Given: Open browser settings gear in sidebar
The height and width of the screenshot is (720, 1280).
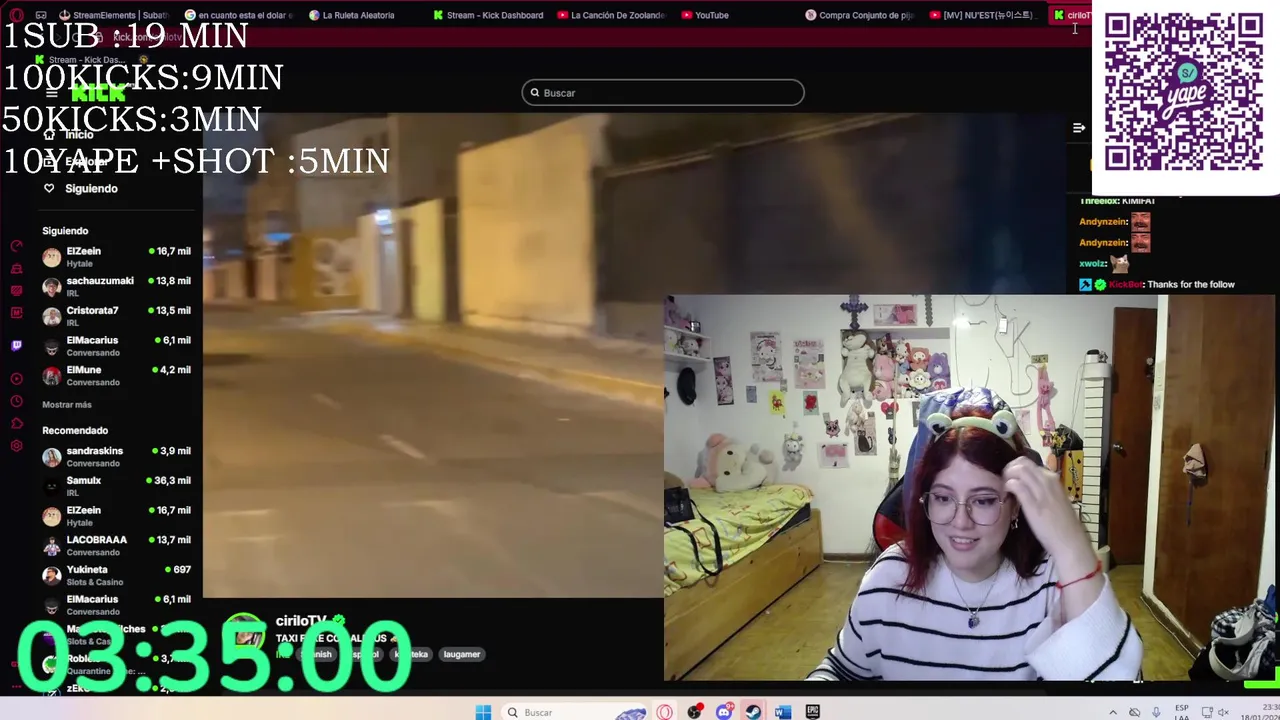Looking at the screenshot, I should (16, 446).
